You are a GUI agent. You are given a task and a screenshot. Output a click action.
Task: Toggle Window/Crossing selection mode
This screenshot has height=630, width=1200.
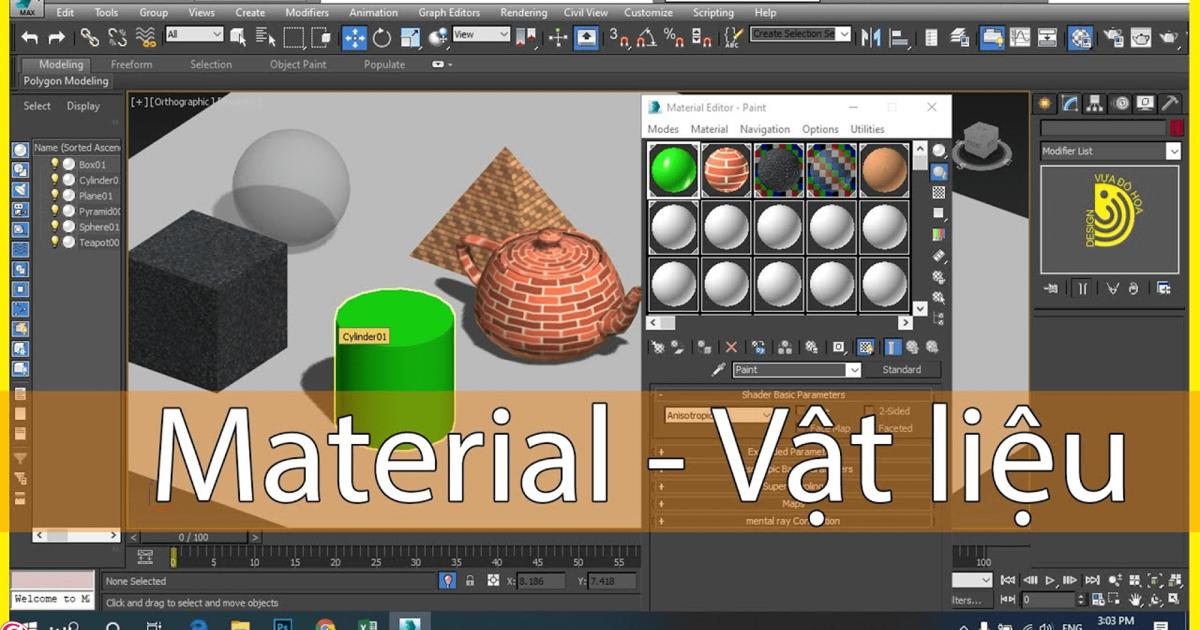tap(321, 38)
